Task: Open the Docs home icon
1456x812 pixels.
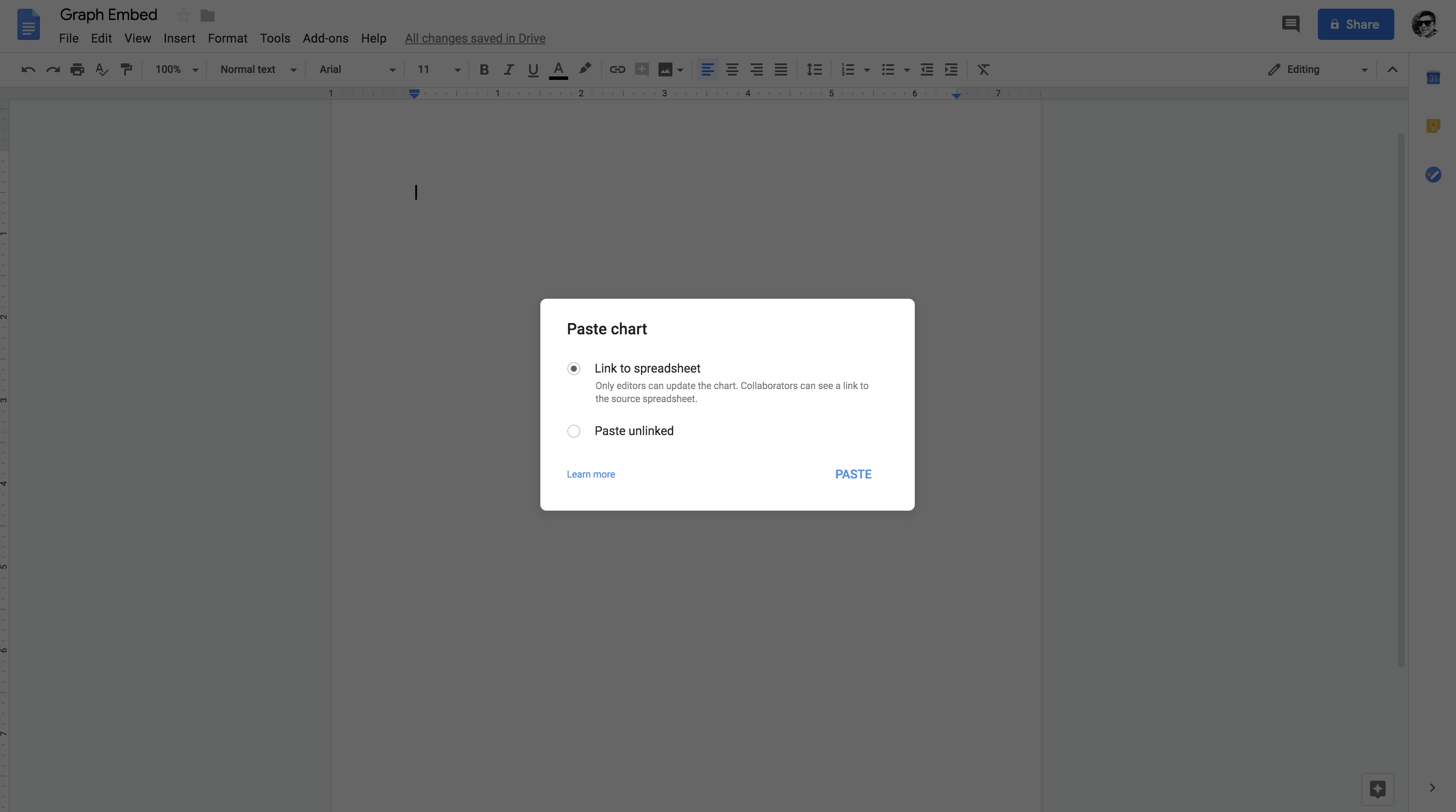Action: coord(28,24)
